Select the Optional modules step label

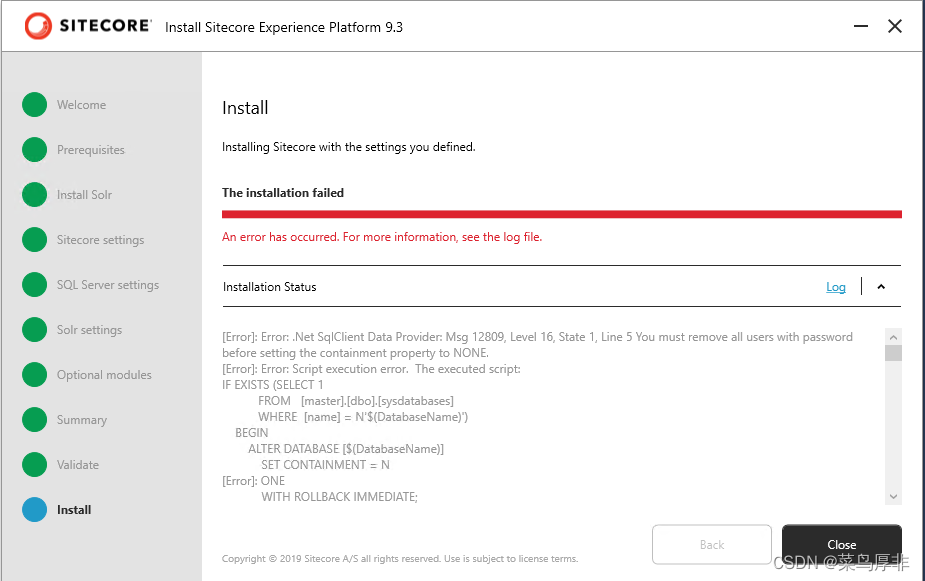coord(104,375)
